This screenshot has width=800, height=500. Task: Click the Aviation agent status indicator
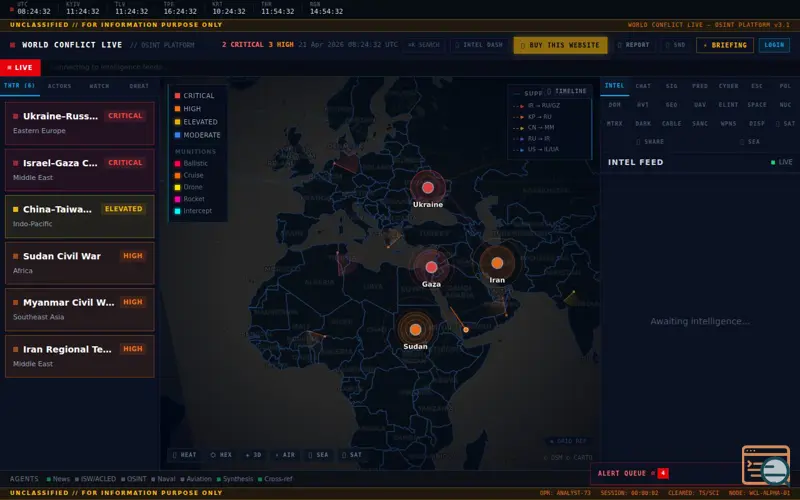click(196, 479)
